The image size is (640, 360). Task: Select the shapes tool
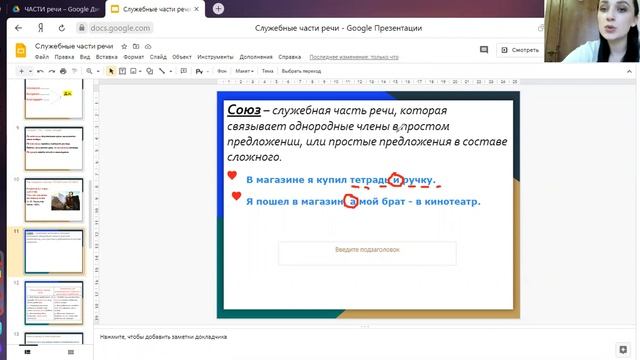click(x=149, y=71)
